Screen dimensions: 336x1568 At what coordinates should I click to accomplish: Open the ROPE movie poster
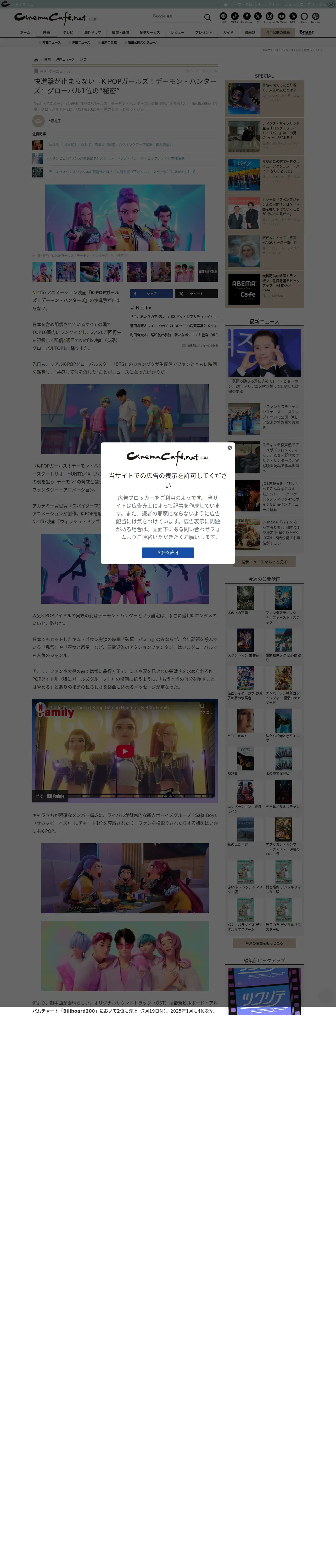(245, 758)
